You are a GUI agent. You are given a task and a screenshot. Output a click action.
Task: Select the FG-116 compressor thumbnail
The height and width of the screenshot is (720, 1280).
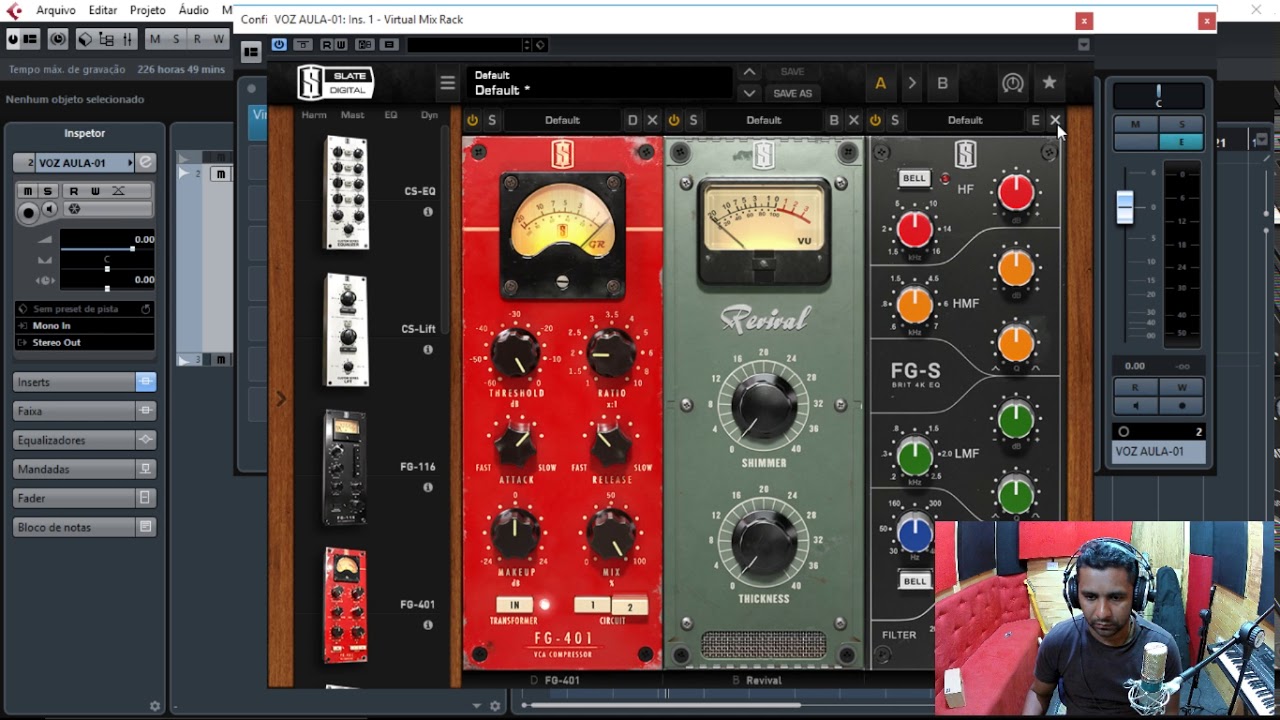coord(345,468)
